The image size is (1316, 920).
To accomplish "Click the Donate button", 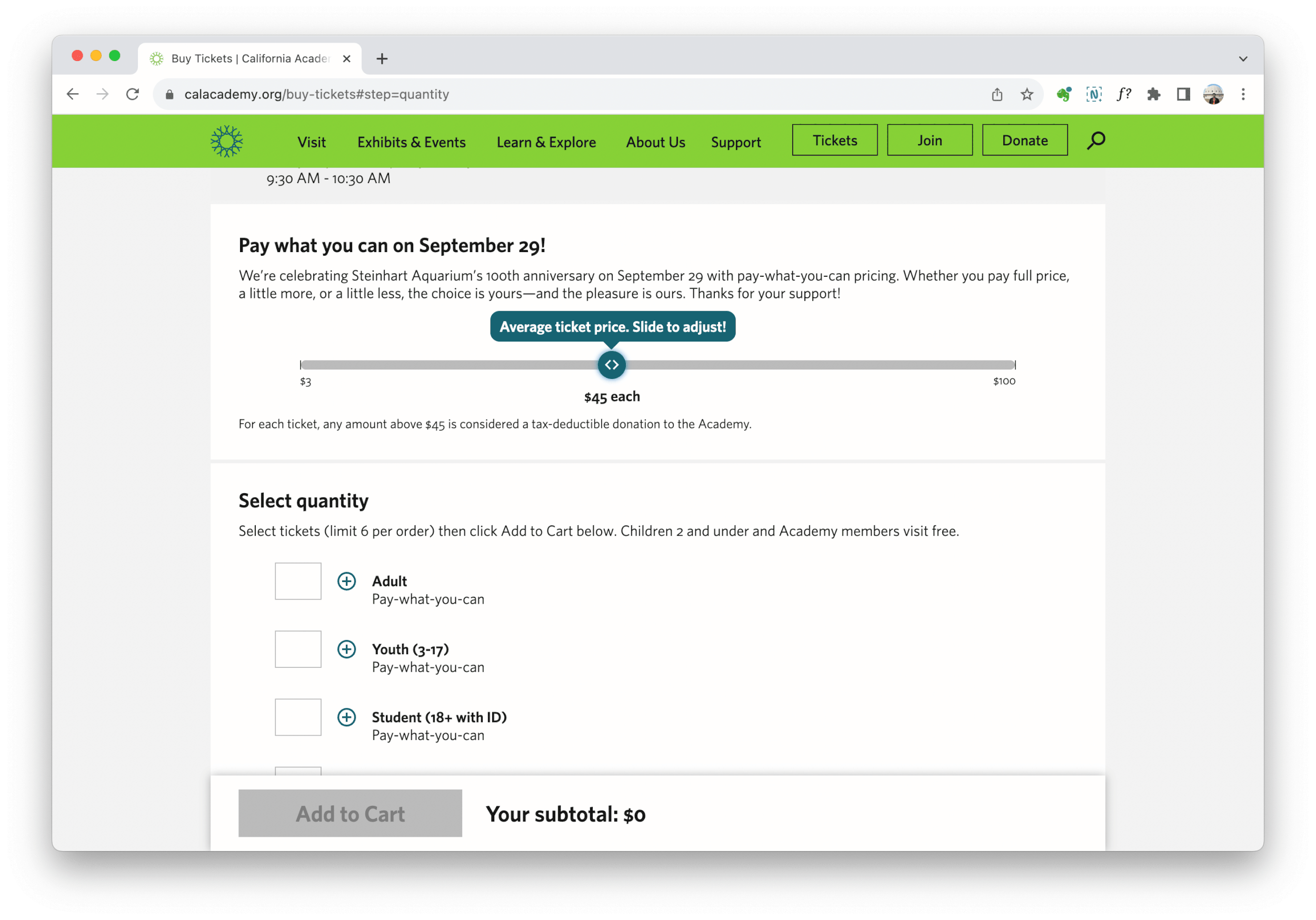I will [x=1024, y=141].
